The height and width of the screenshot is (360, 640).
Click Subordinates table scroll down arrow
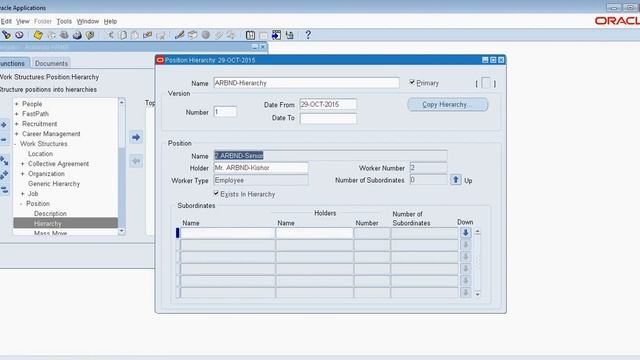tap(478, 294)
